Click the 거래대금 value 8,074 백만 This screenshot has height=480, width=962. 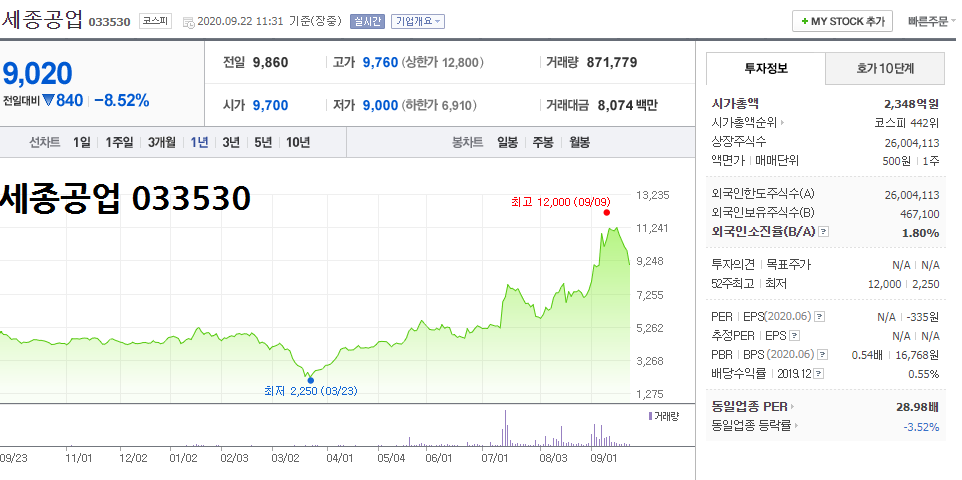(x=627, y=106)
